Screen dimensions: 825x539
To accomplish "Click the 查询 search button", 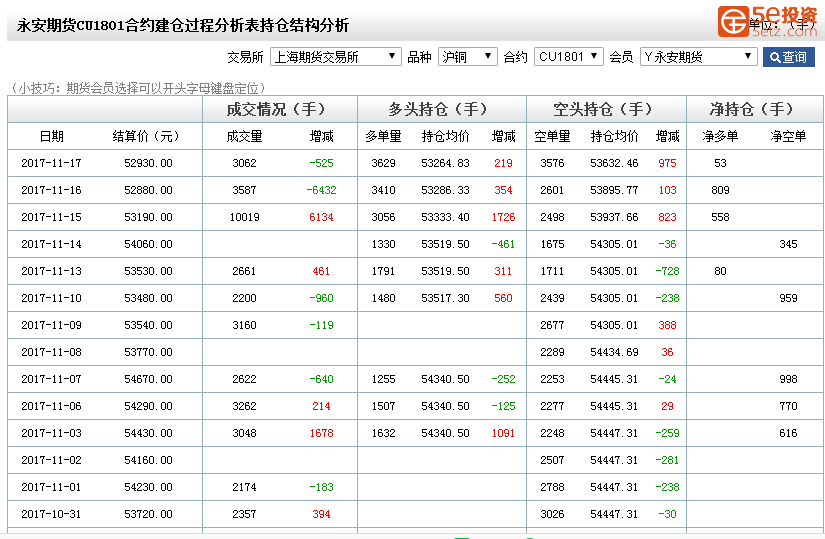I will [x=788, y=57].
